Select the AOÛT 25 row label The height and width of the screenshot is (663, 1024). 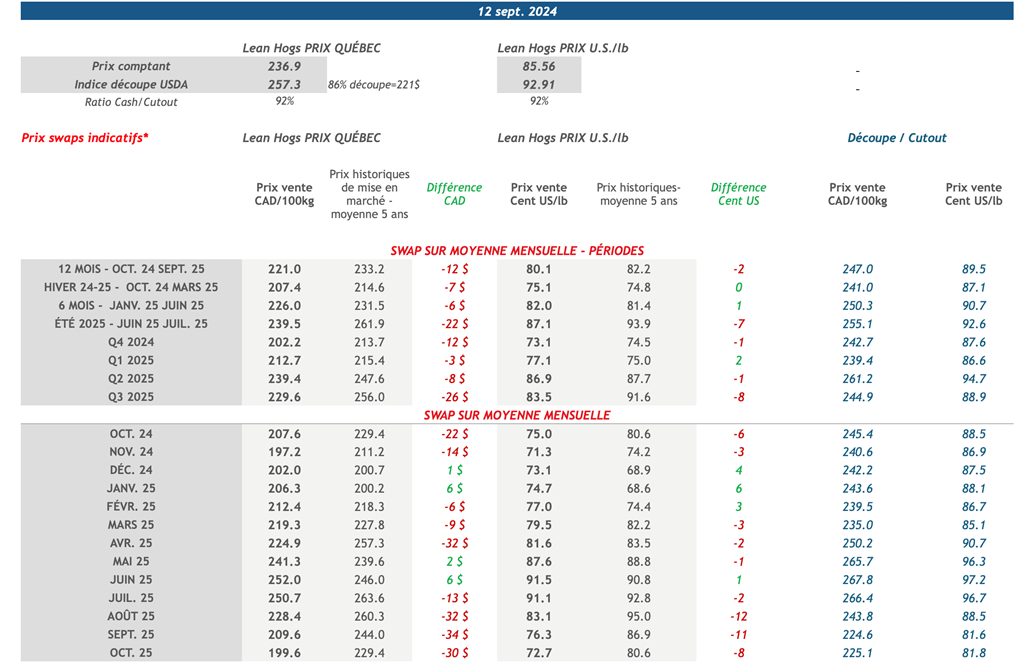point(131,616)
